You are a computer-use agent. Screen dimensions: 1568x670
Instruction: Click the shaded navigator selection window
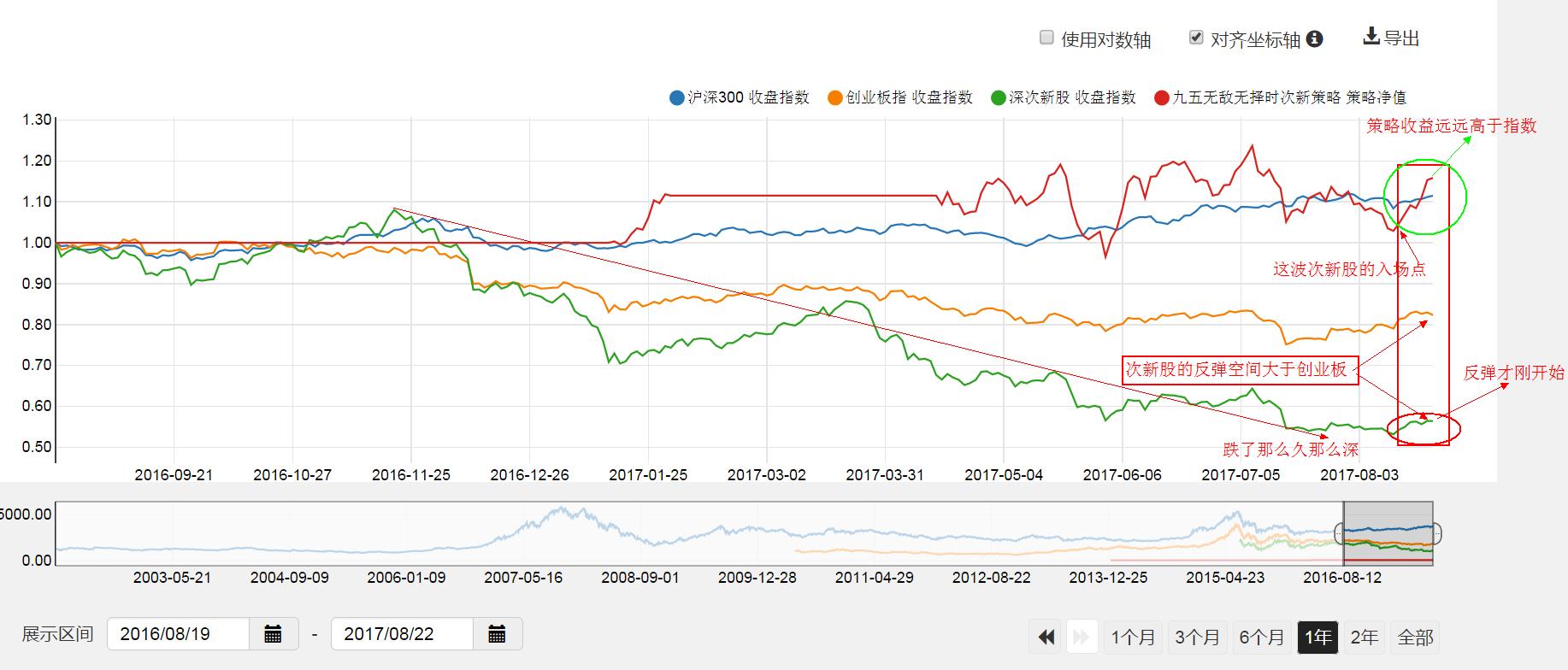1388,533
